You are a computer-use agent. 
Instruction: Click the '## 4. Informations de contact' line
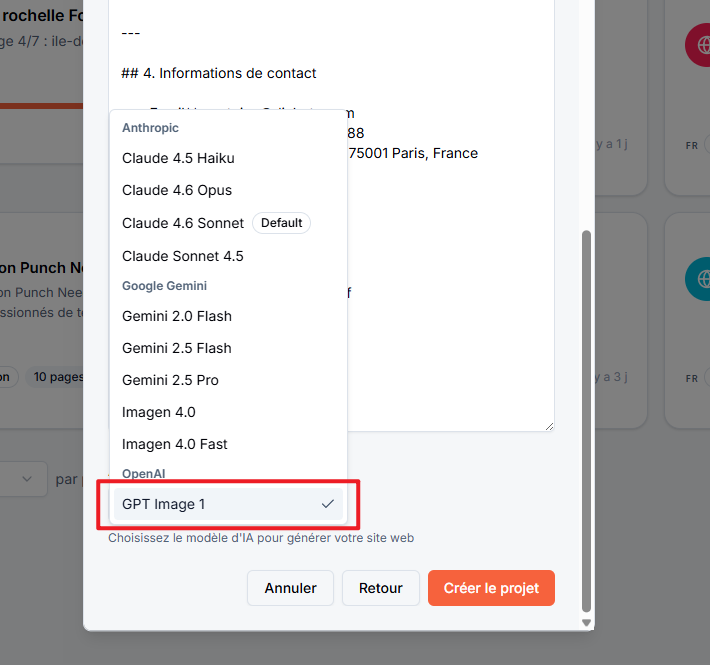click(x=219, y=73)
